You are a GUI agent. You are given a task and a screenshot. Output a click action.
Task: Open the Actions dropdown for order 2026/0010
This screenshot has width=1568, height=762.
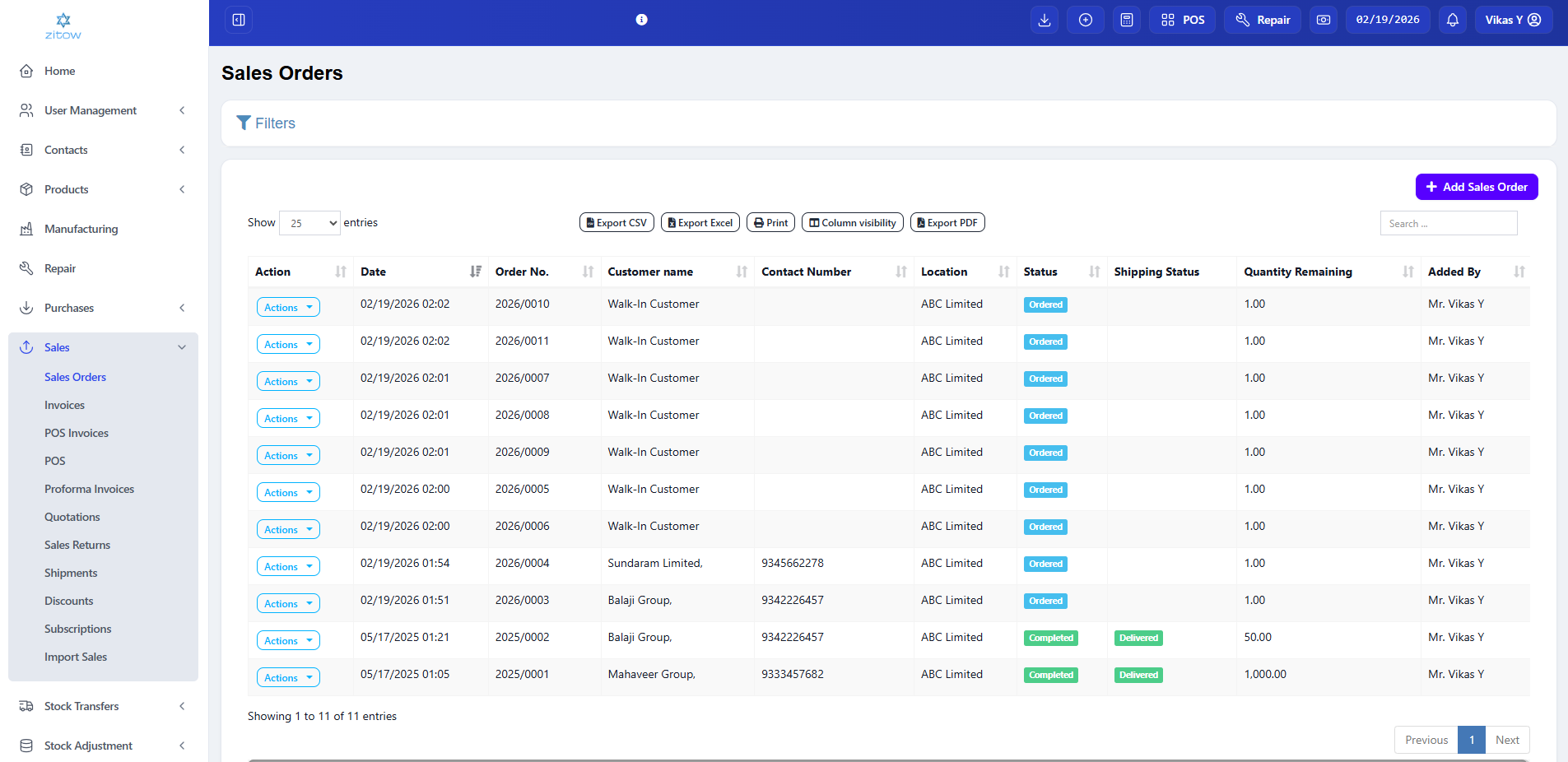[288, 307]
